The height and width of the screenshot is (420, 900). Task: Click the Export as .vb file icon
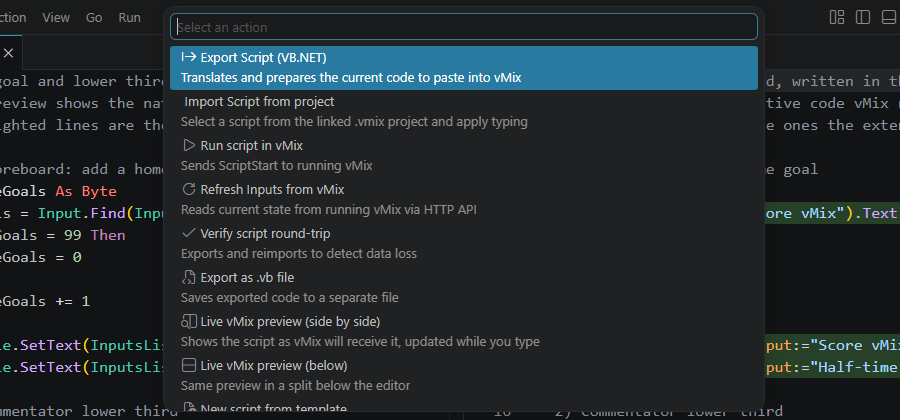point(189,278)
